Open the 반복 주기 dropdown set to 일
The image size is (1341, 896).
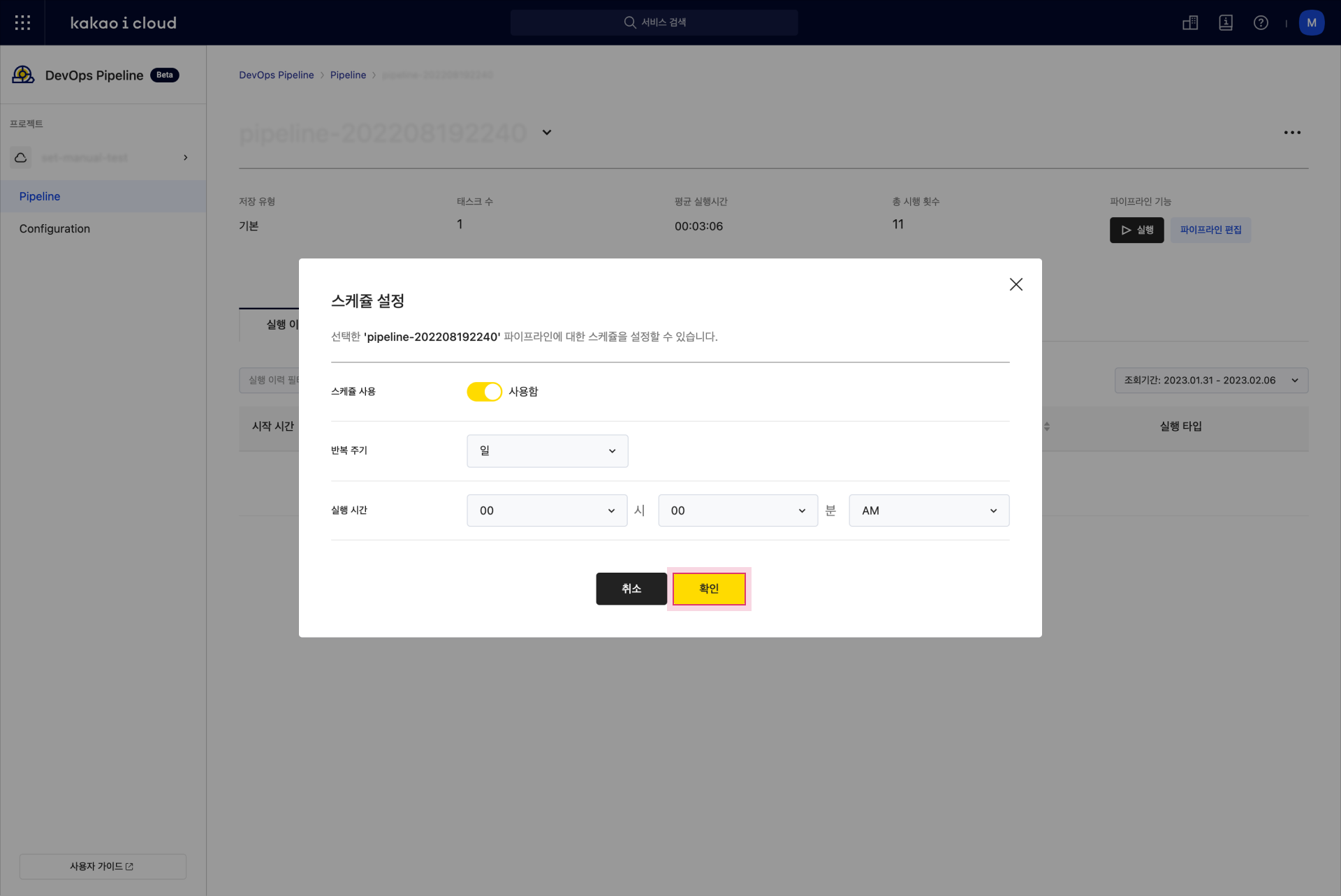click(x=547, y=451)
